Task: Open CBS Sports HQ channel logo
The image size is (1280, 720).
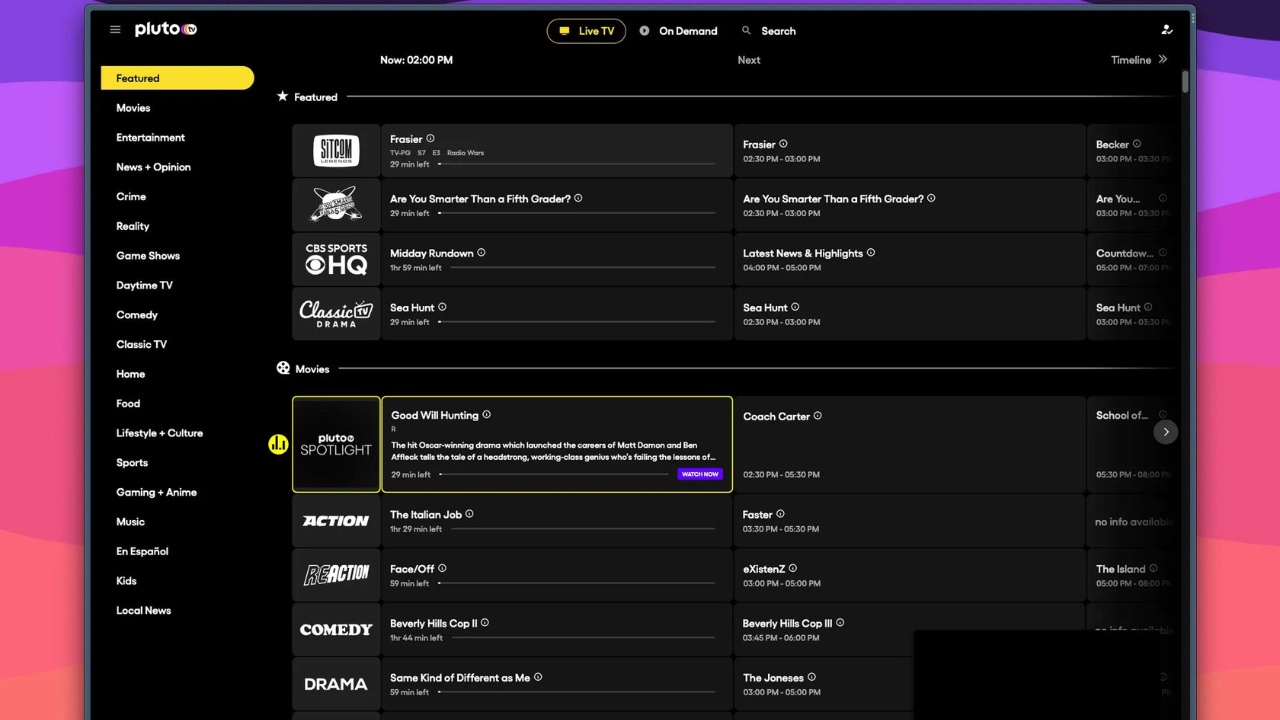Action: coord(336,260)
